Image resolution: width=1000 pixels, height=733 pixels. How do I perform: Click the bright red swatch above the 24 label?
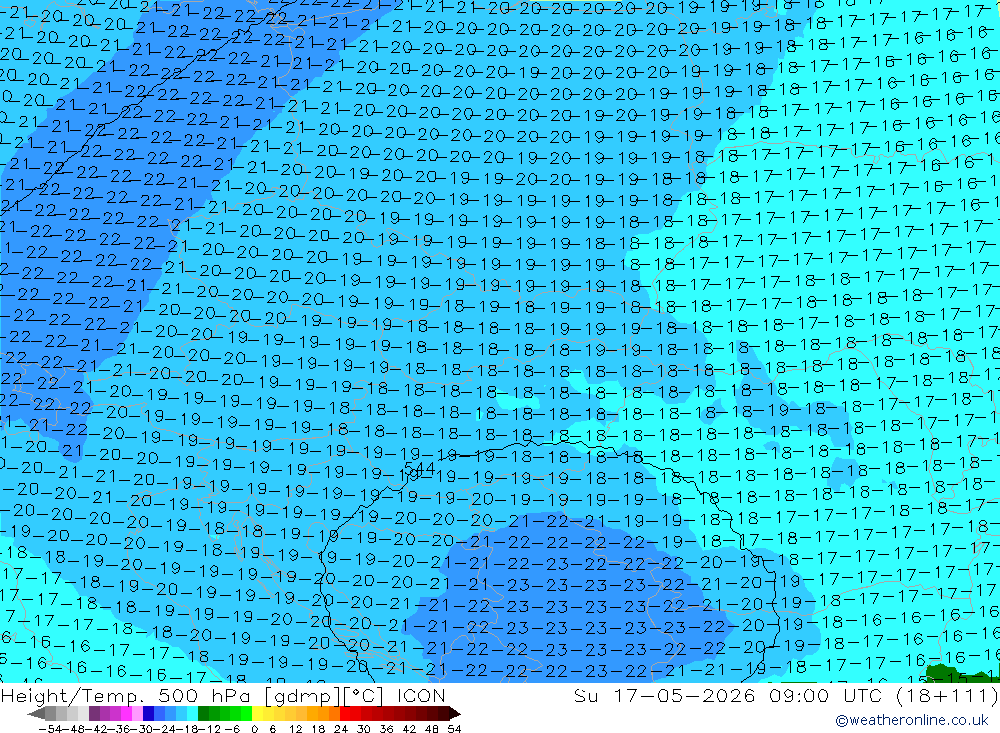pyautogui.click(x=345, y=713)
